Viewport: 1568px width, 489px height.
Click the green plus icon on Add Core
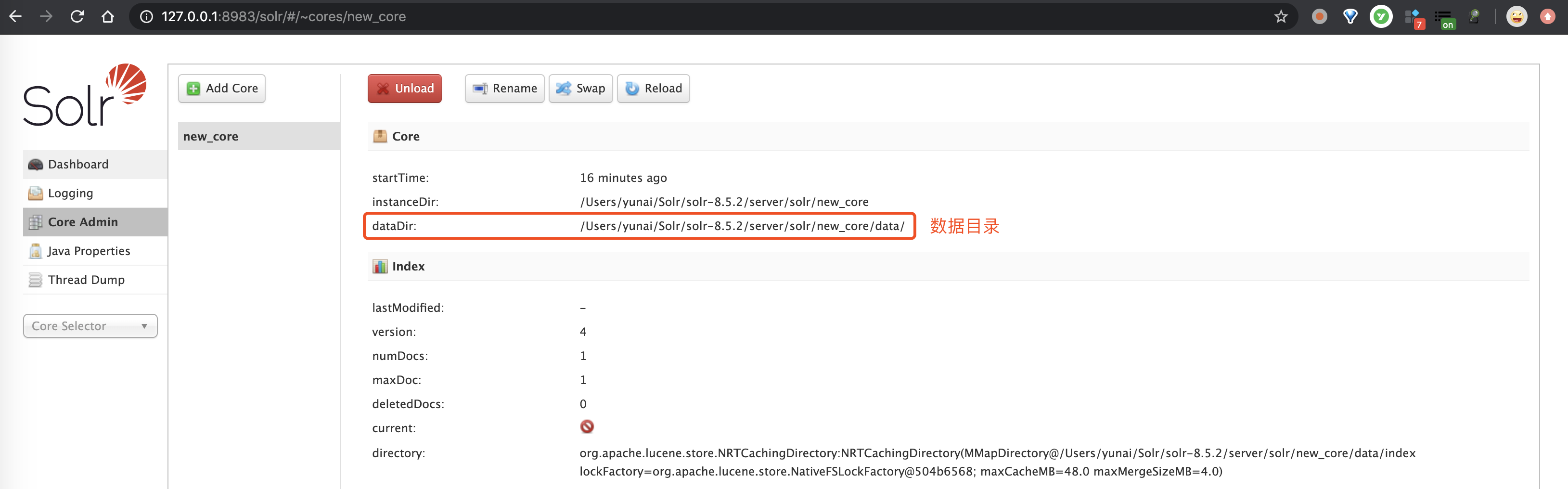point(193,88)
